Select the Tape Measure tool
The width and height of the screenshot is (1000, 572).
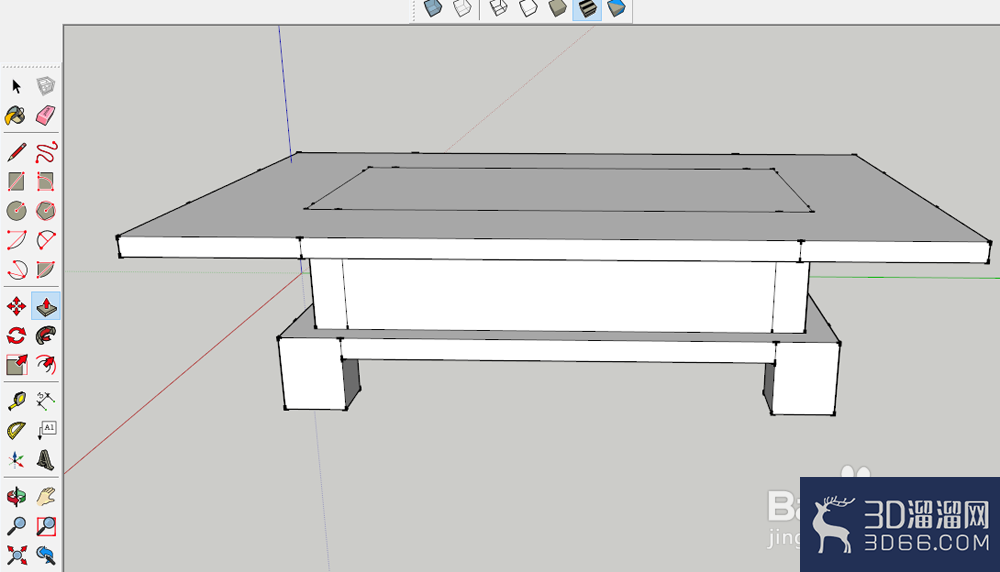coord(17,401)
